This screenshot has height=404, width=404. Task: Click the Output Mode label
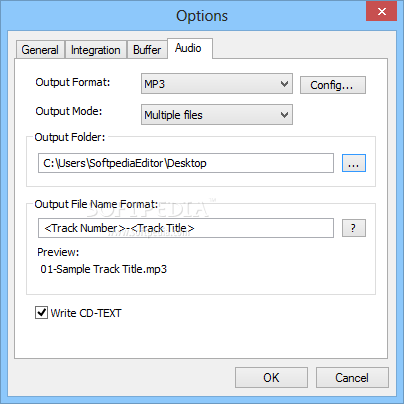[x=69, y=111]
